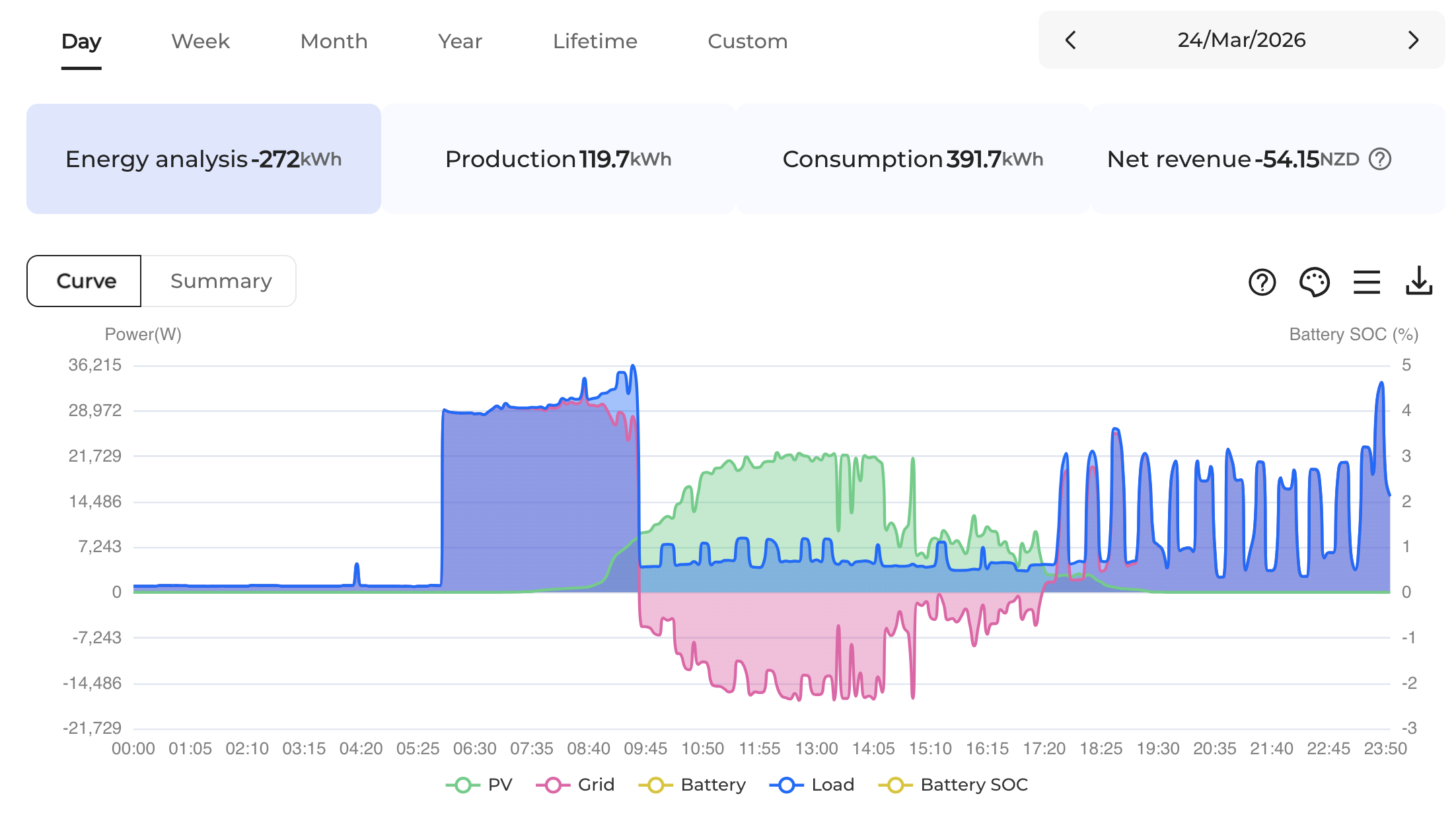This screenshot has width=1456, height=819.
Task: Select the Production 119.7kWh card
Action: coord(558,159)
